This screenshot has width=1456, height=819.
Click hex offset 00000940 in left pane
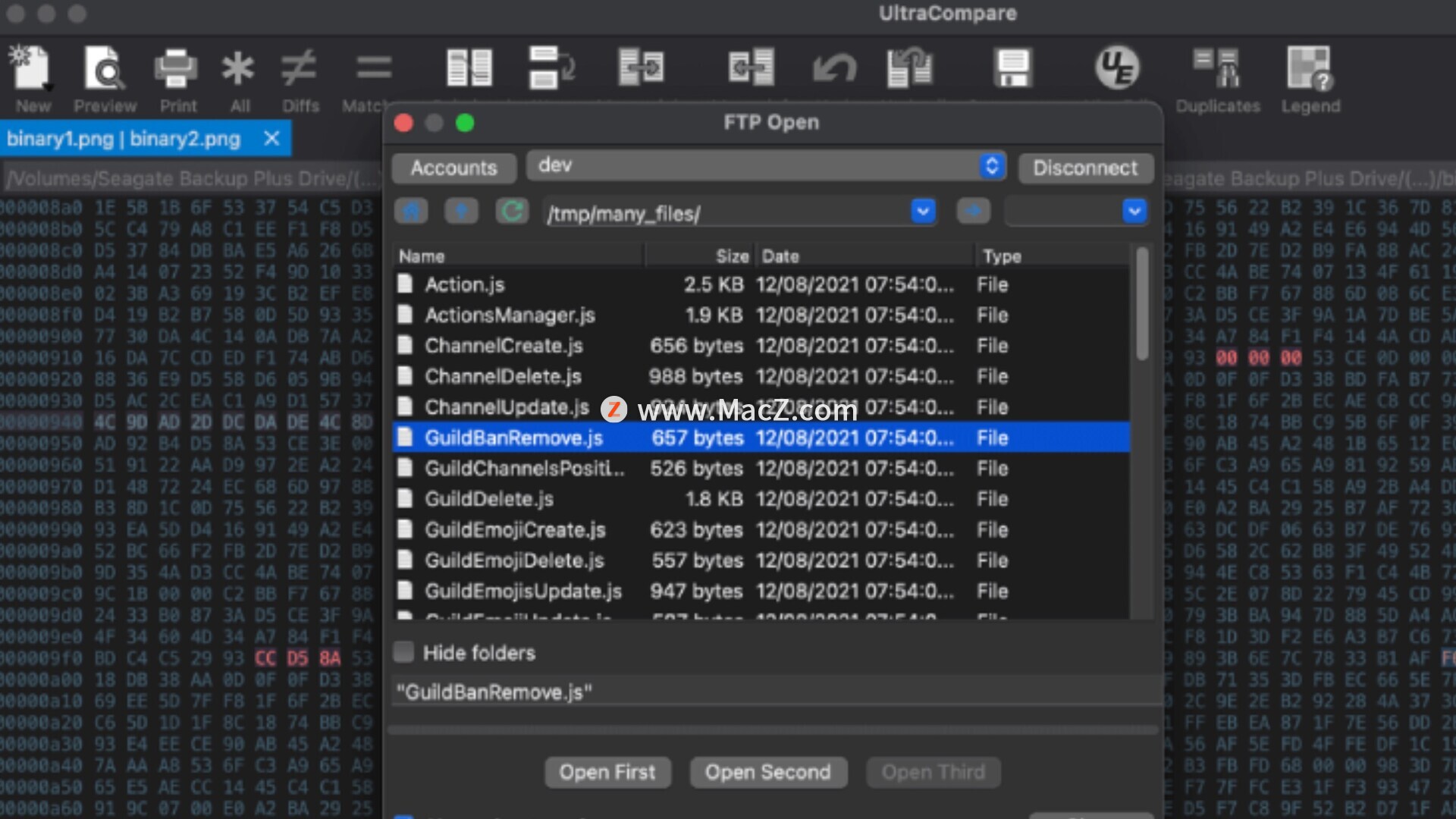click(42, 422)
